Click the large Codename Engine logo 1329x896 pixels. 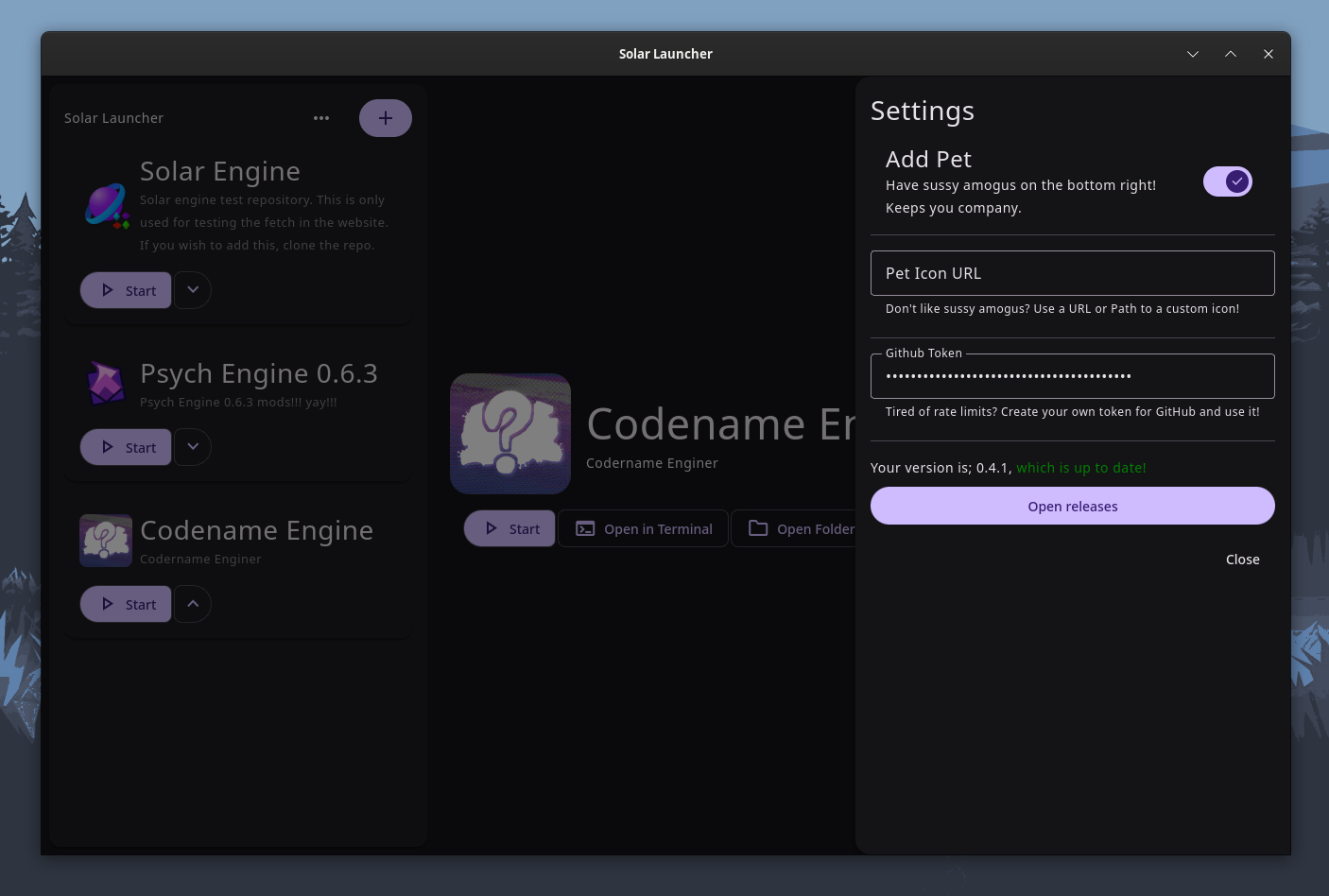point(510,434)
